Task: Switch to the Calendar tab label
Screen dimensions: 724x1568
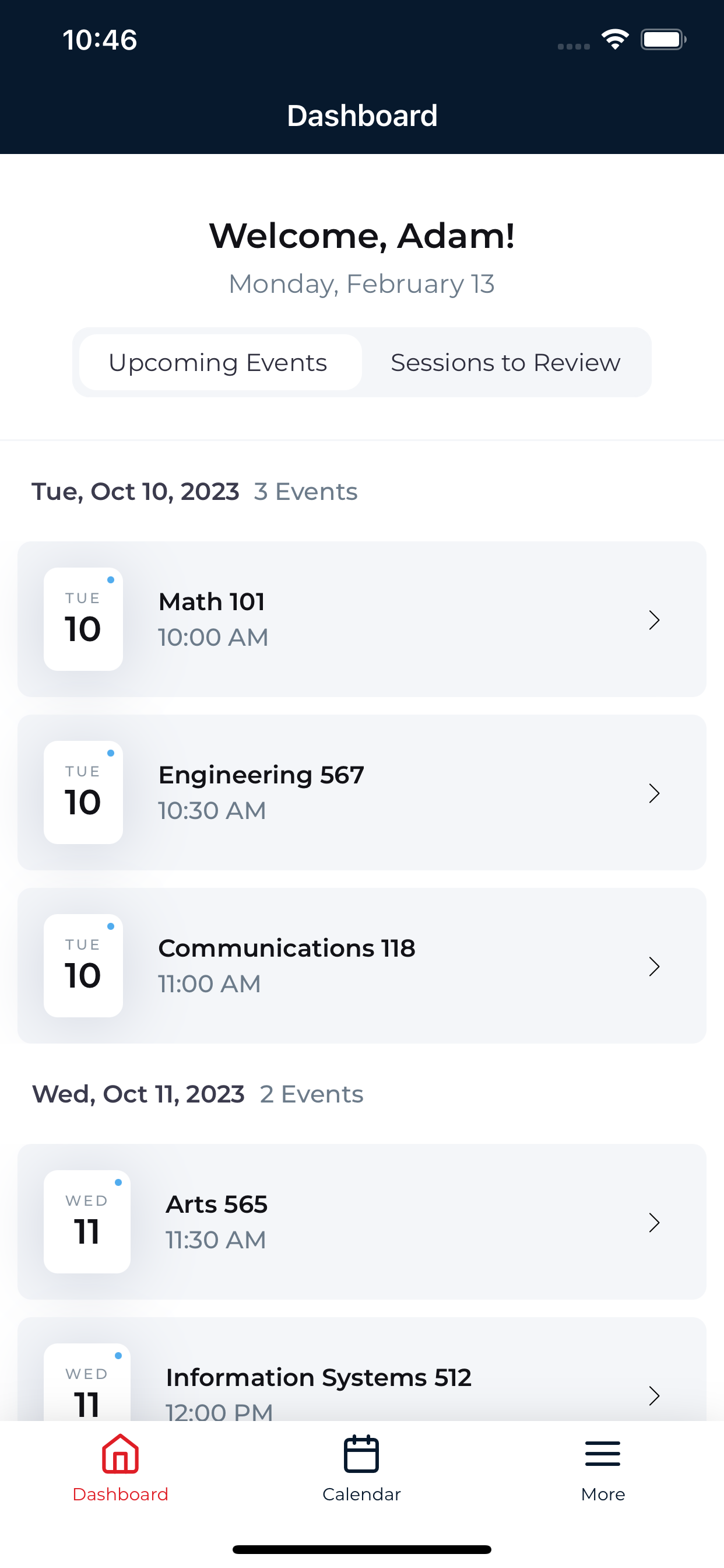Action: click(361, 1494)
